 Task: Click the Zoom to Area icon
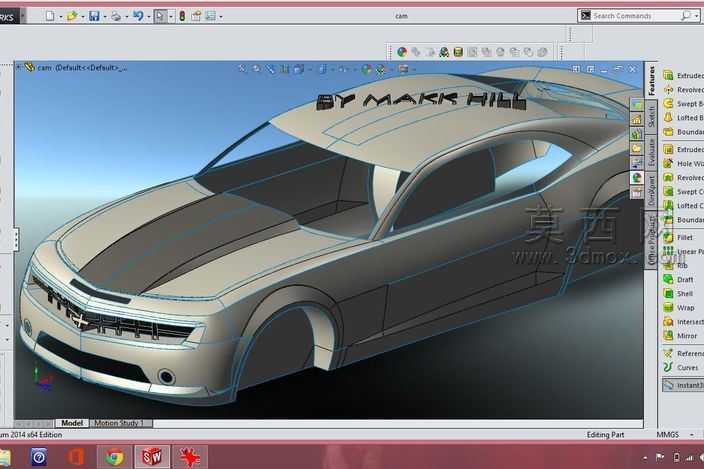[256, 69]
